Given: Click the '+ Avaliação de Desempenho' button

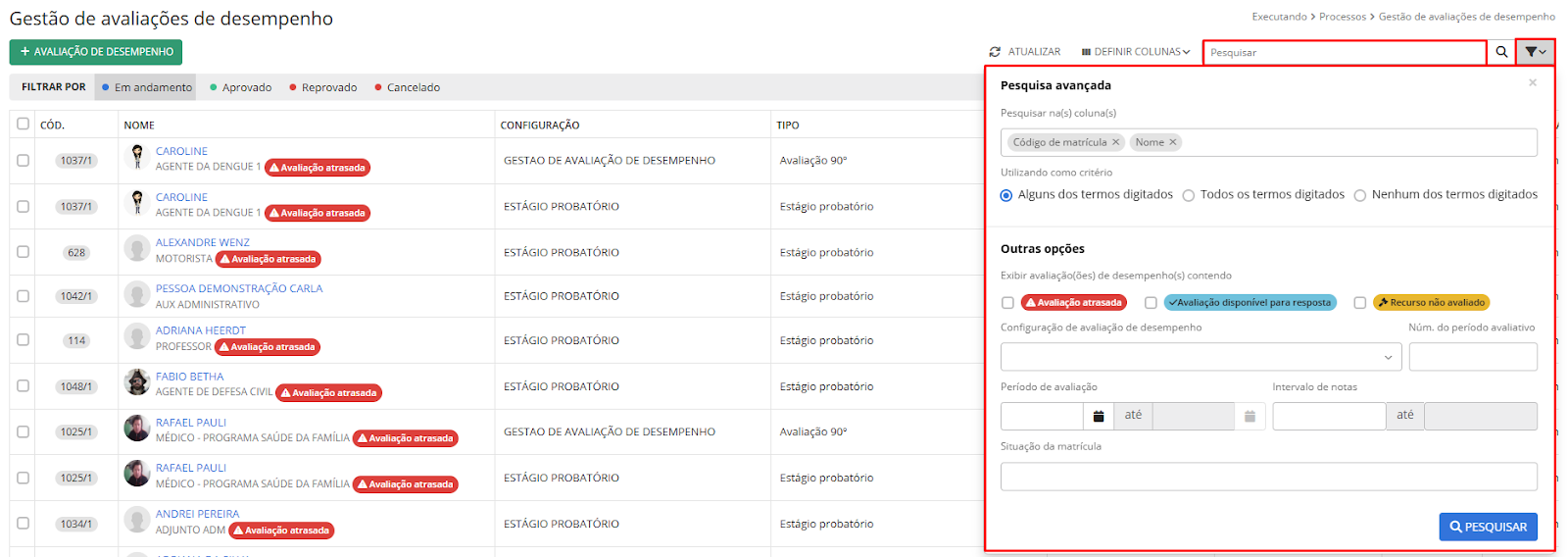Looking at the screenshot, I should tap(96, 52).
